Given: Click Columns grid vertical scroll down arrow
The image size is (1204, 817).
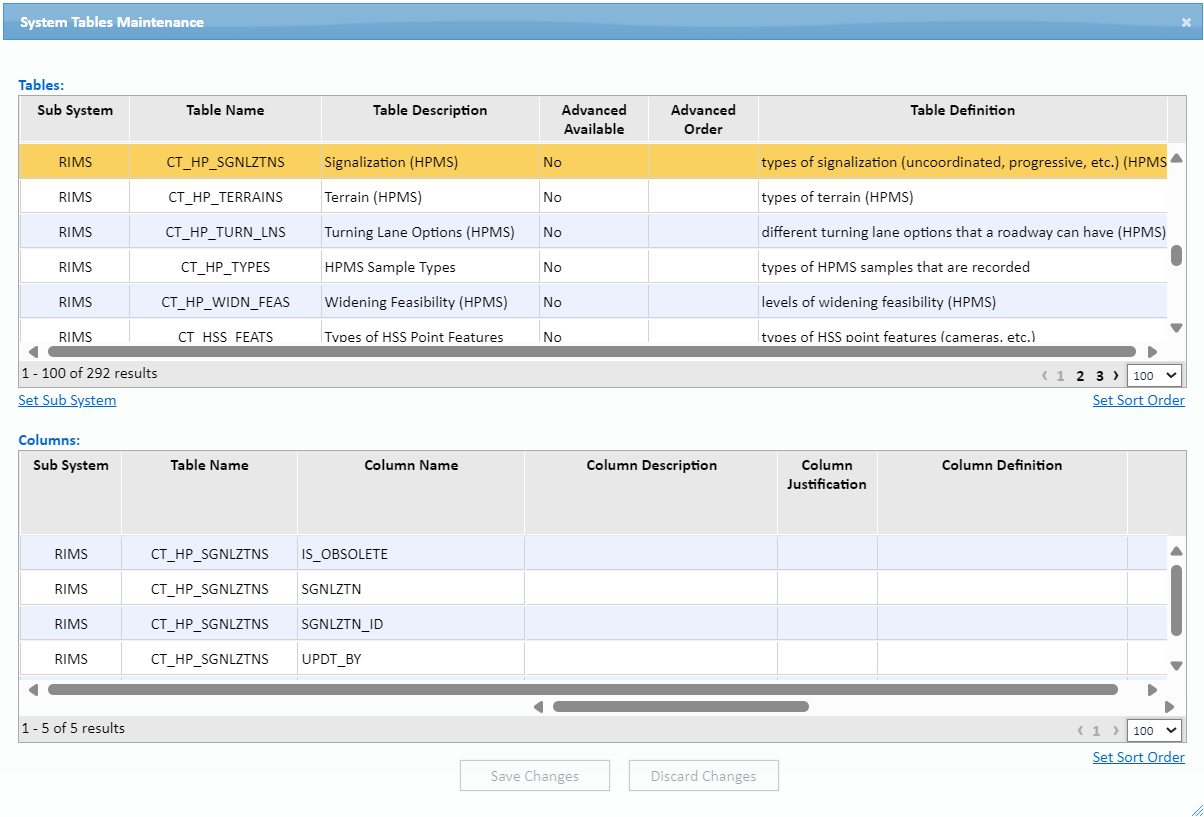Looking at the screenshot, I should (1177, 666).
